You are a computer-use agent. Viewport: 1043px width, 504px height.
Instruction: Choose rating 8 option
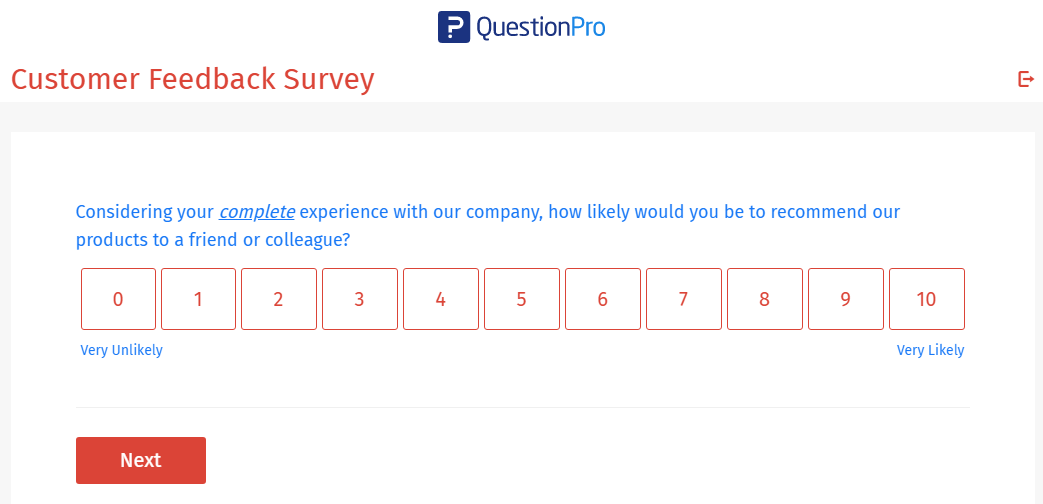[x=765, y=299]
